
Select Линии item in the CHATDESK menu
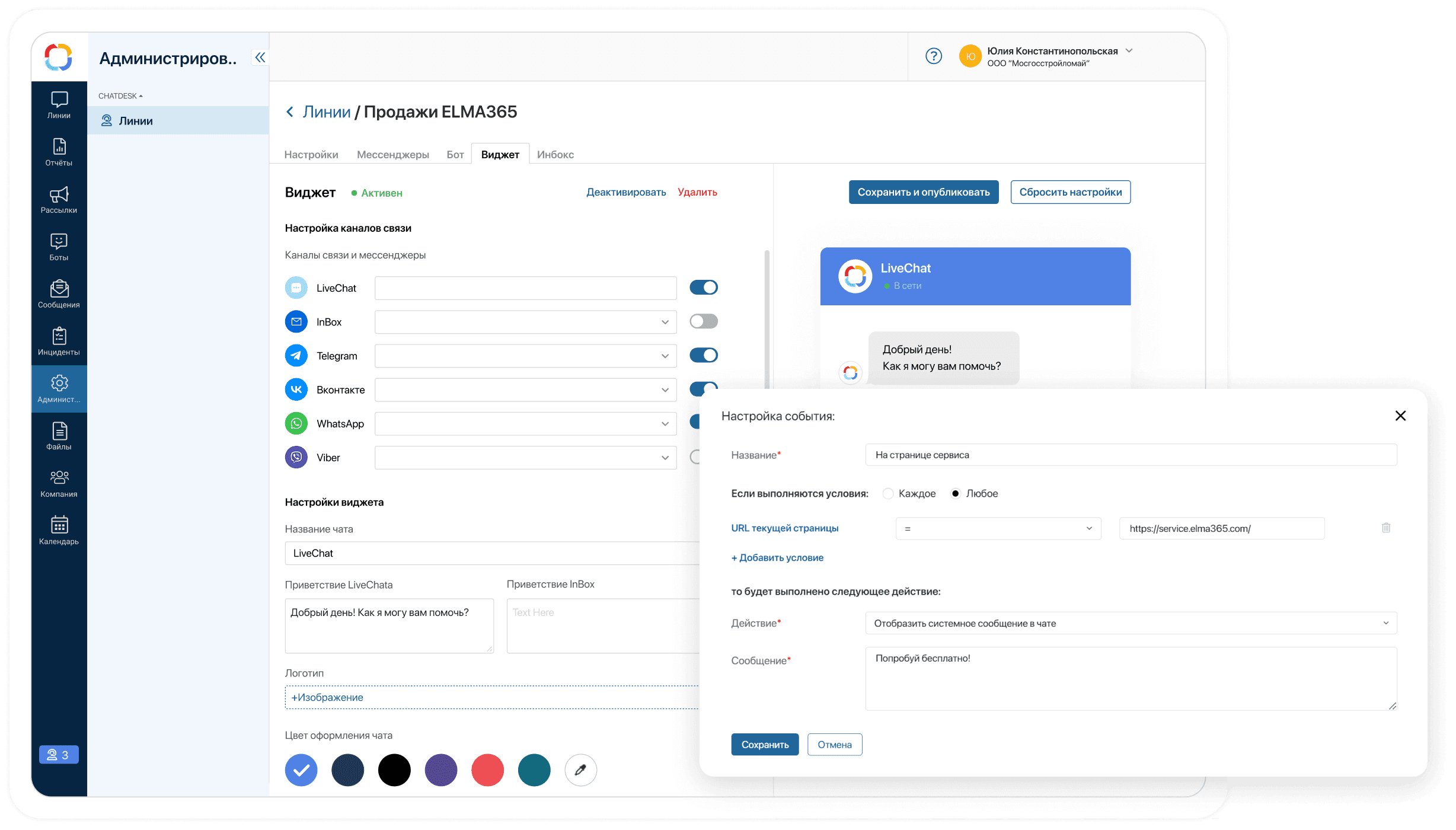pyautogui.click(x=178, y=120)
